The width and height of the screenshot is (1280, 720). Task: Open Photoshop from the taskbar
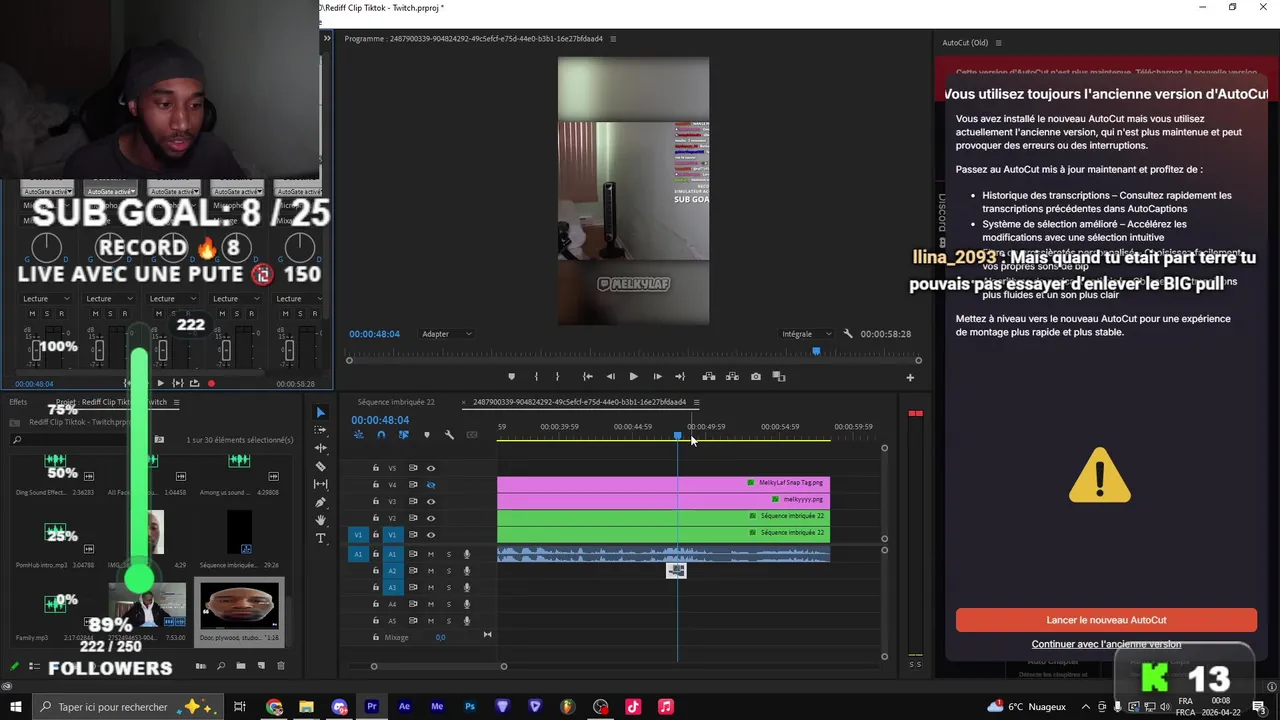(x=470, y=707)
